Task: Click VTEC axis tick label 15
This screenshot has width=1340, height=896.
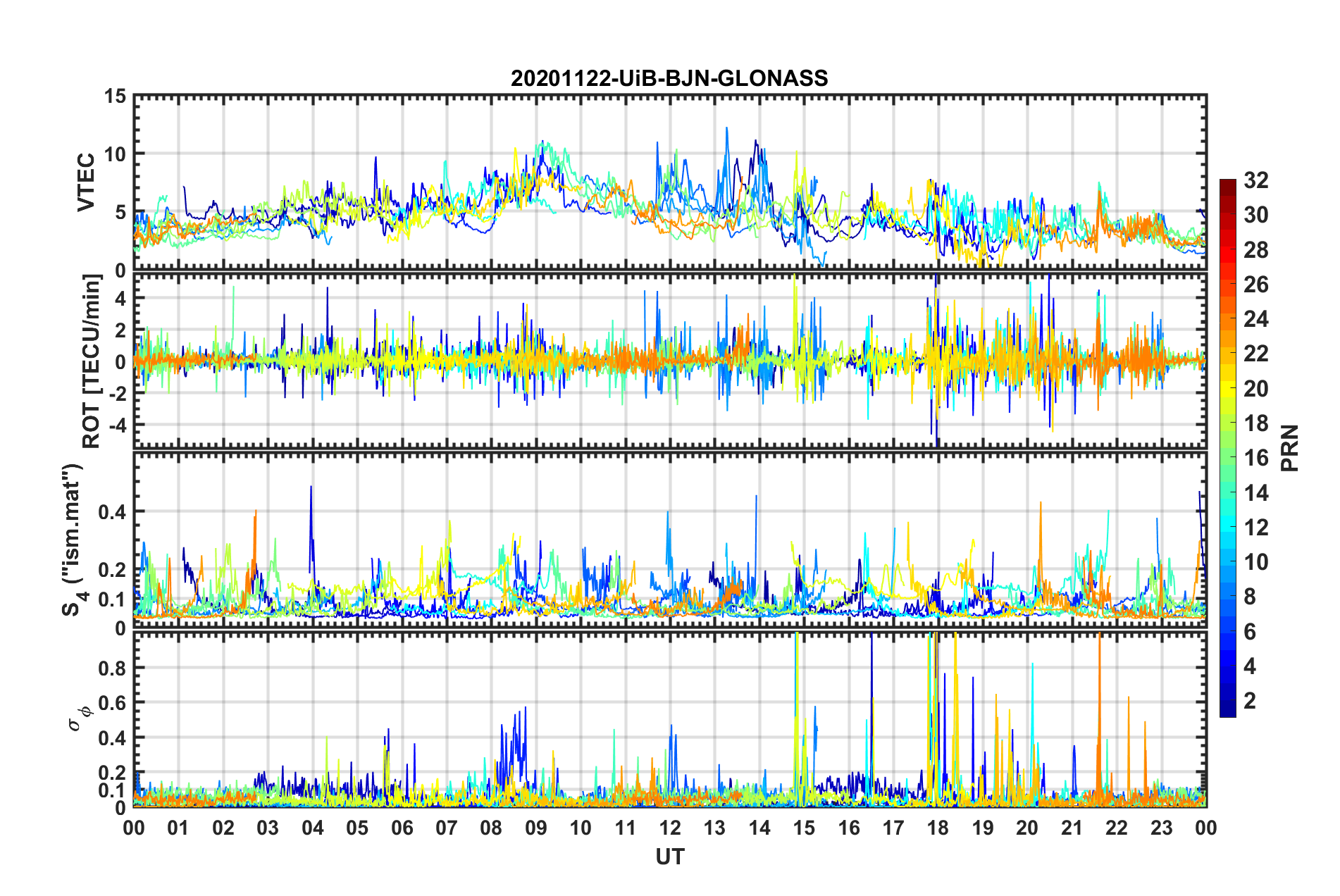Action: tap(114, 96)
